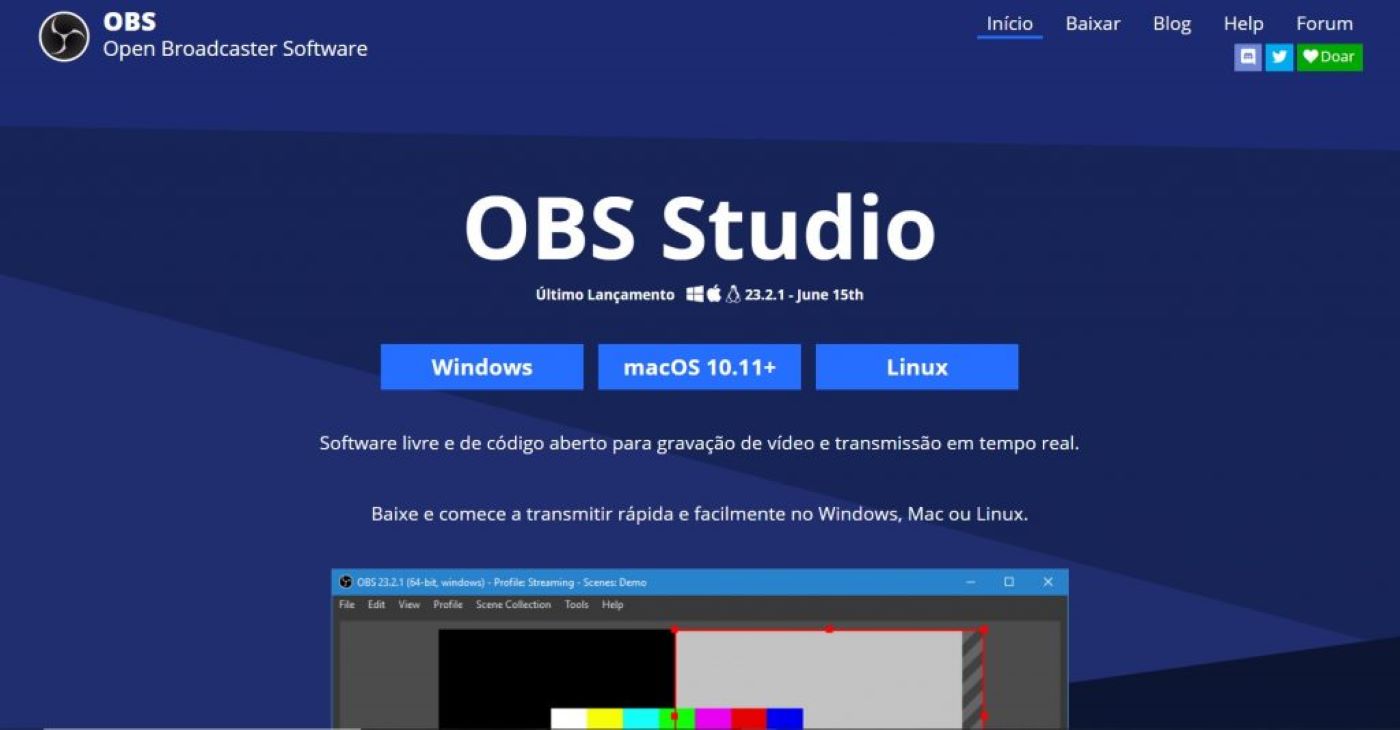Click the Último Lançamento label

(x=605, y=295)
